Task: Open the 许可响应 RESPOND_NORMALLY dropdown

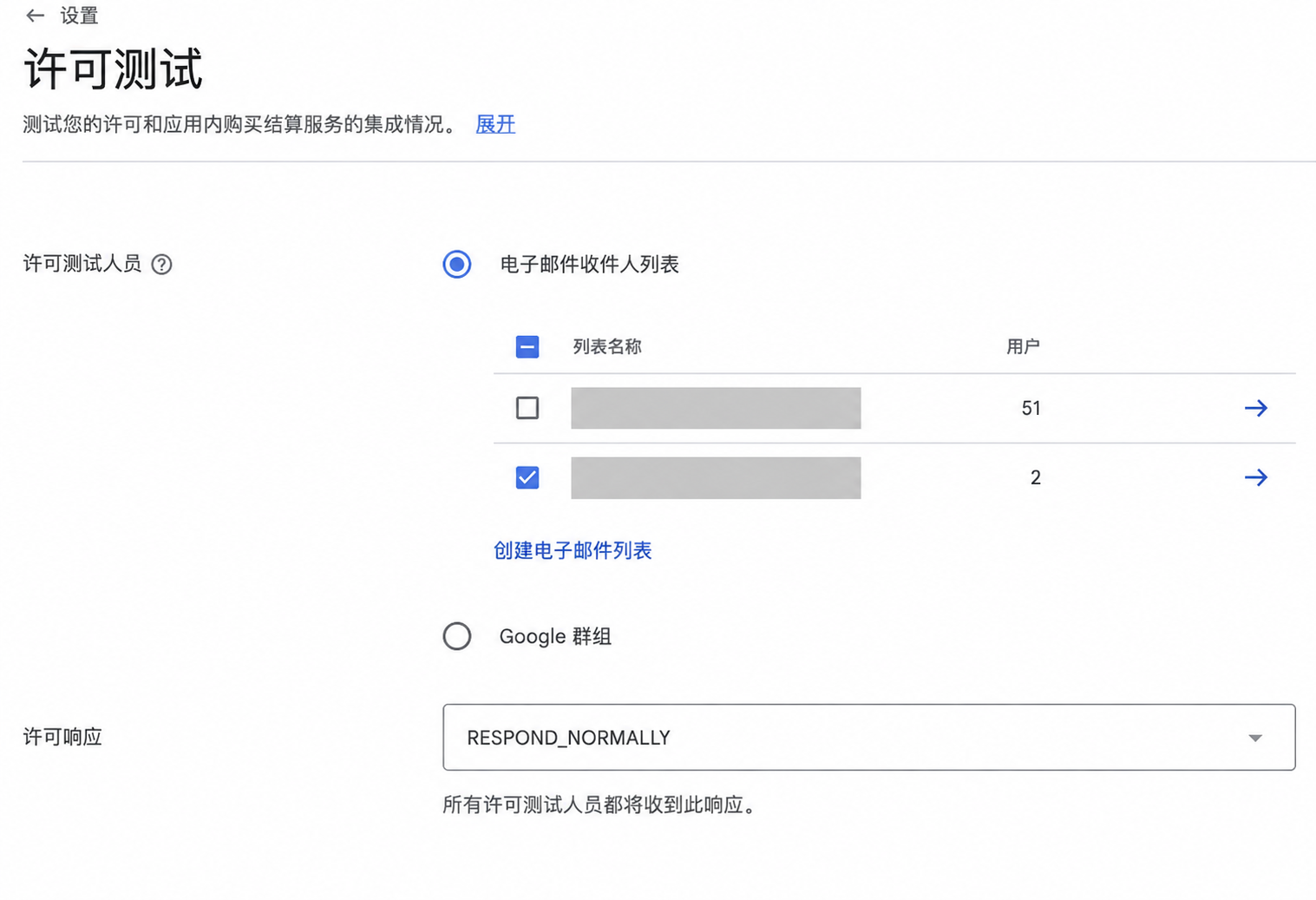Action: click(868, 737)
